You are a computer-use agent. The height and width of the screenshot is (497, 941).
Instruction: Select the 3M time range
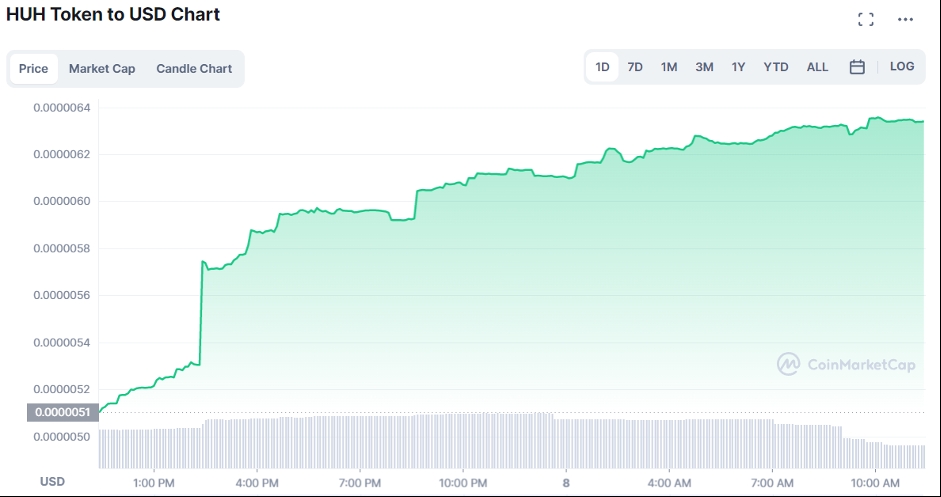[704, 67]
